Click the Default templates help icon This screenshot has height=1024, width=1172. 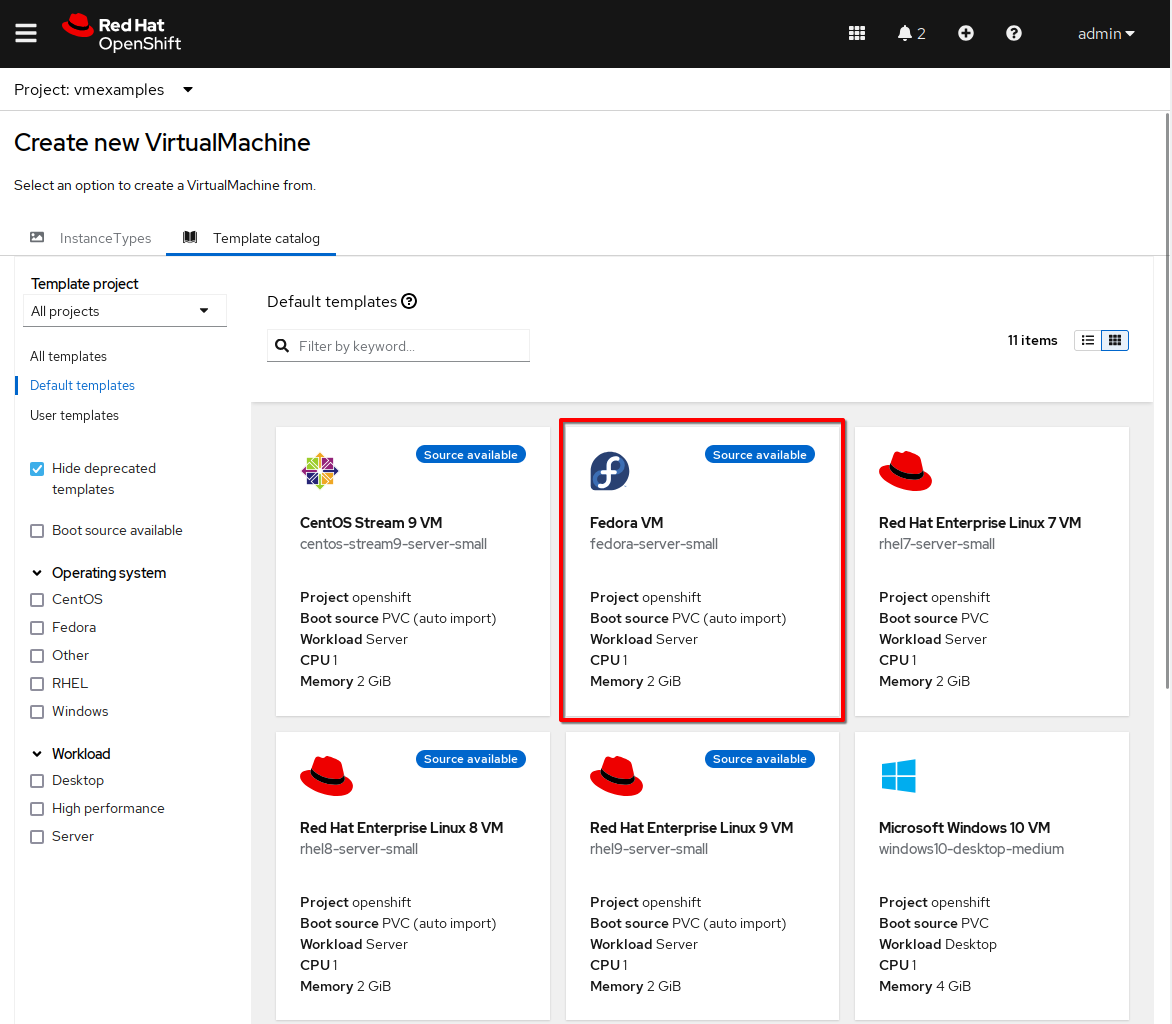click(x=409, y=301)
